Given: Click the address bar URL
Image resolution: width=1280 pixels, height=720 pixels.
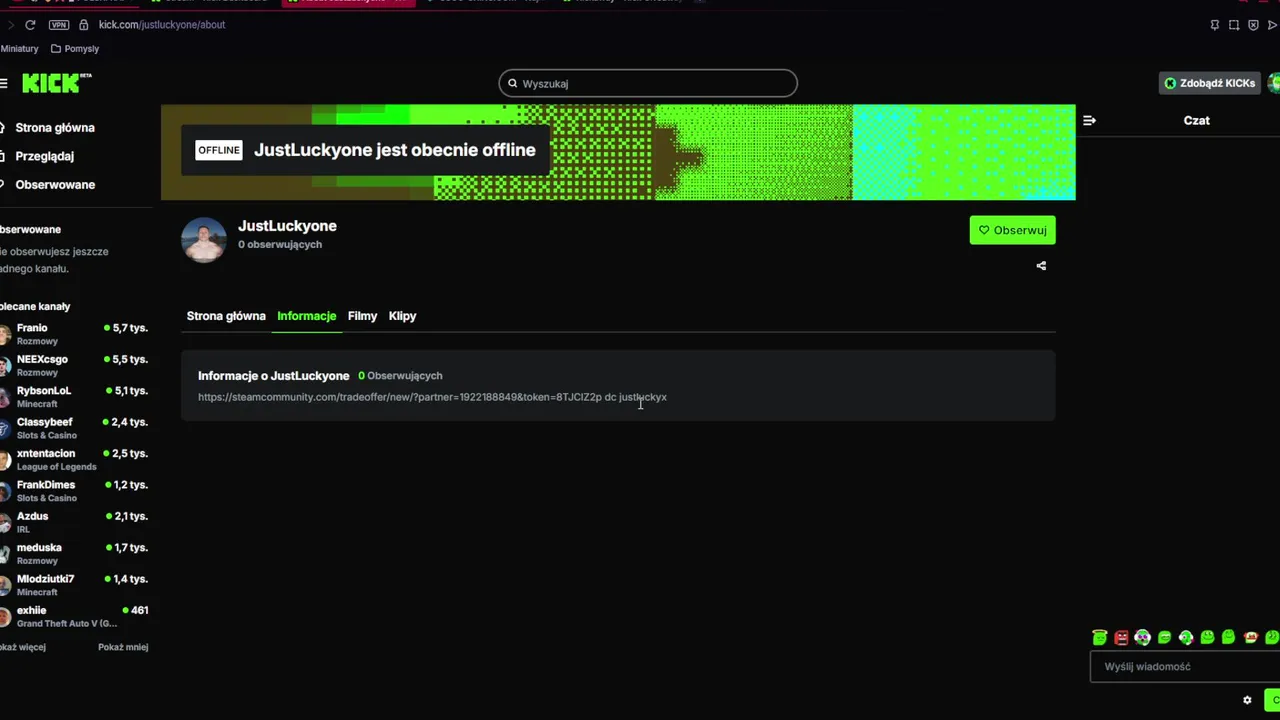Looking at the screenshot, I should pos(162,25).
